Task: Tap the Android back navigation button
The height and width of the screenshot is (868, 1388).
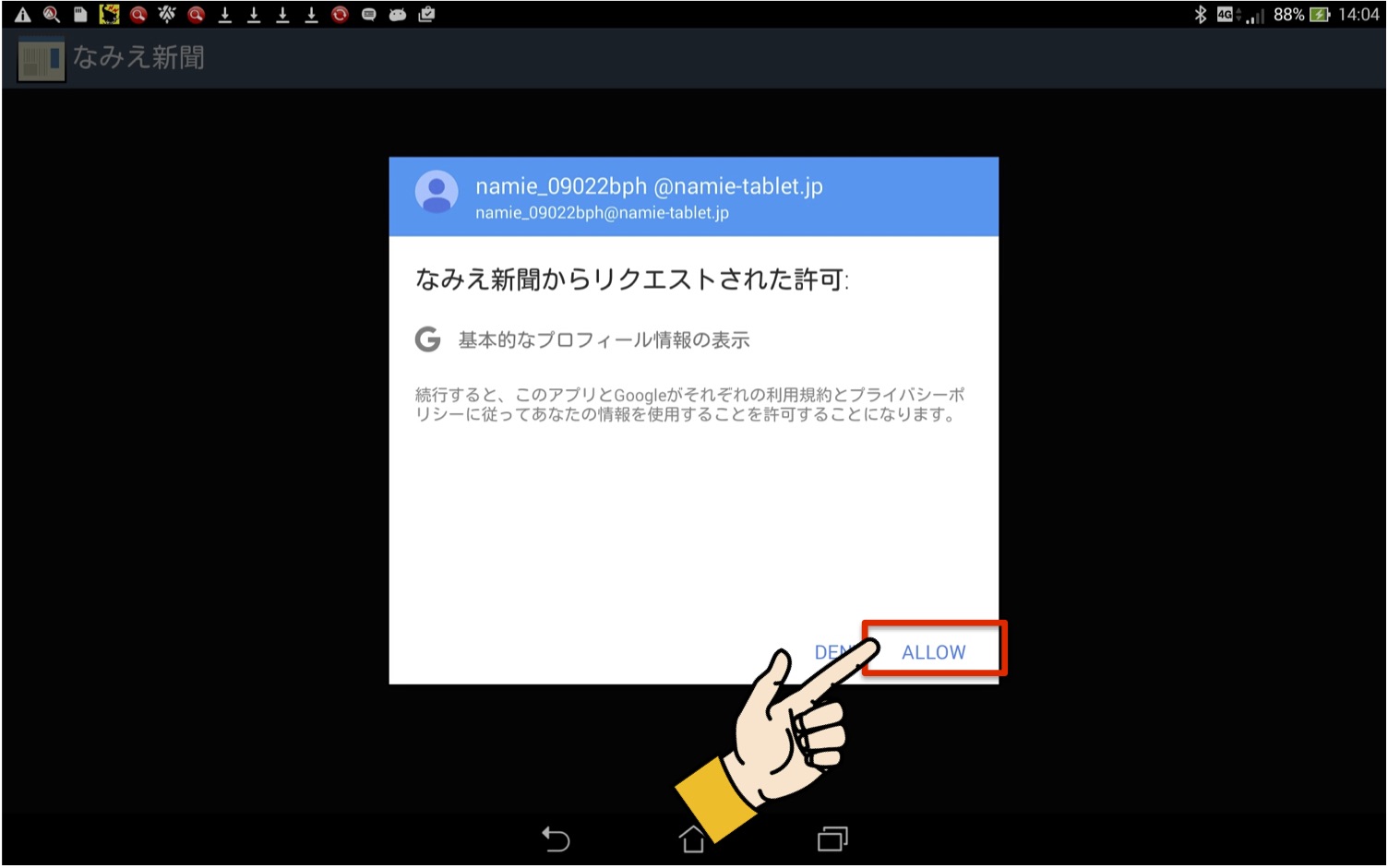Action: point(556,838)
